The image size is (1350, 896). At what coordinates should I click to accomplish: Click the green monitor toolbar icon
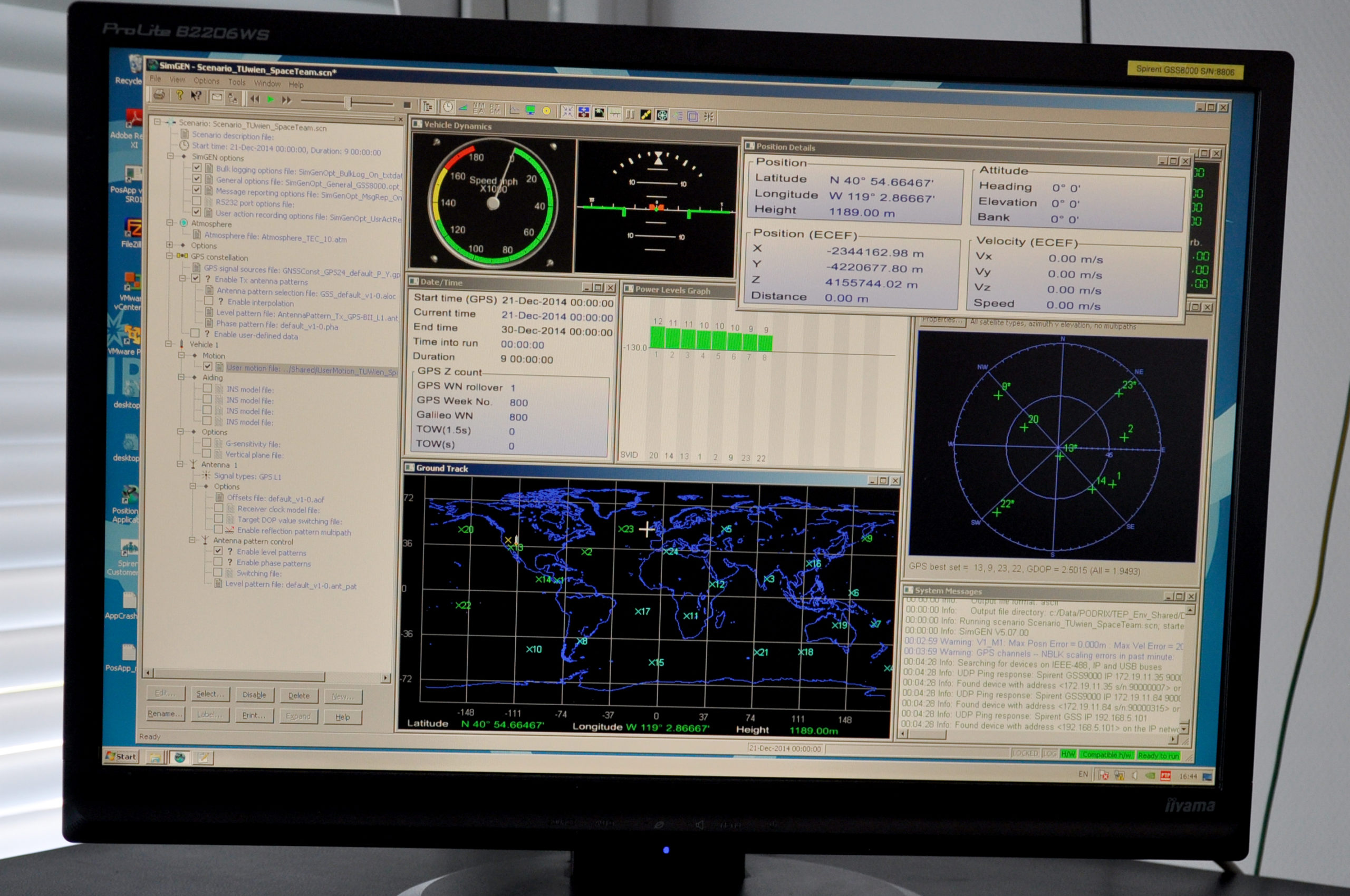[530, 110]
